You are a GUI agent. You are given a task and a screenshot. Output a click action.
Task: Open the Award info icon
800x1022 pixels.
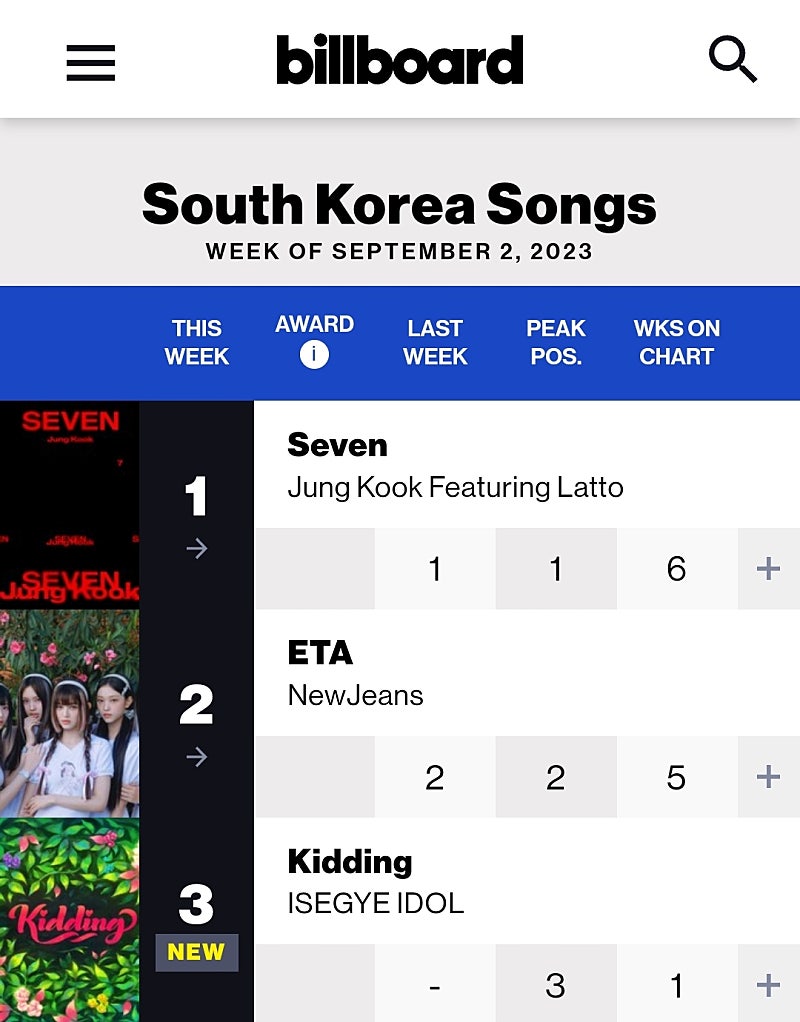[314, 354]
